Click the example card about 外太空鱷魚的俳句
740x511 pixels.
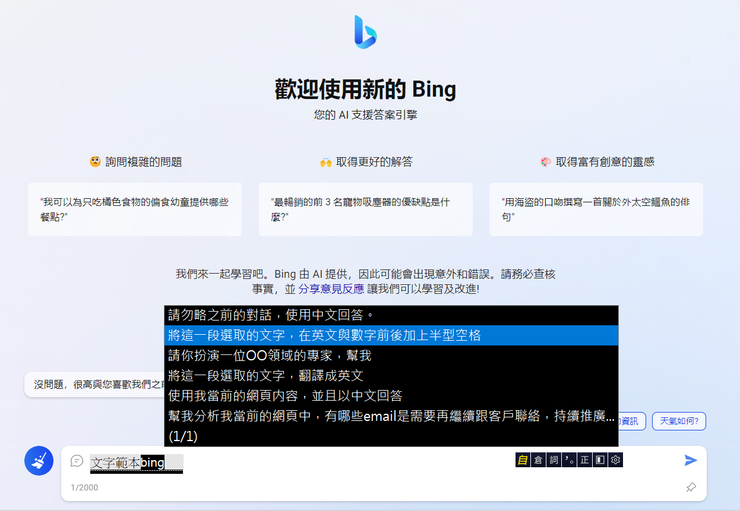click(596, 209)
